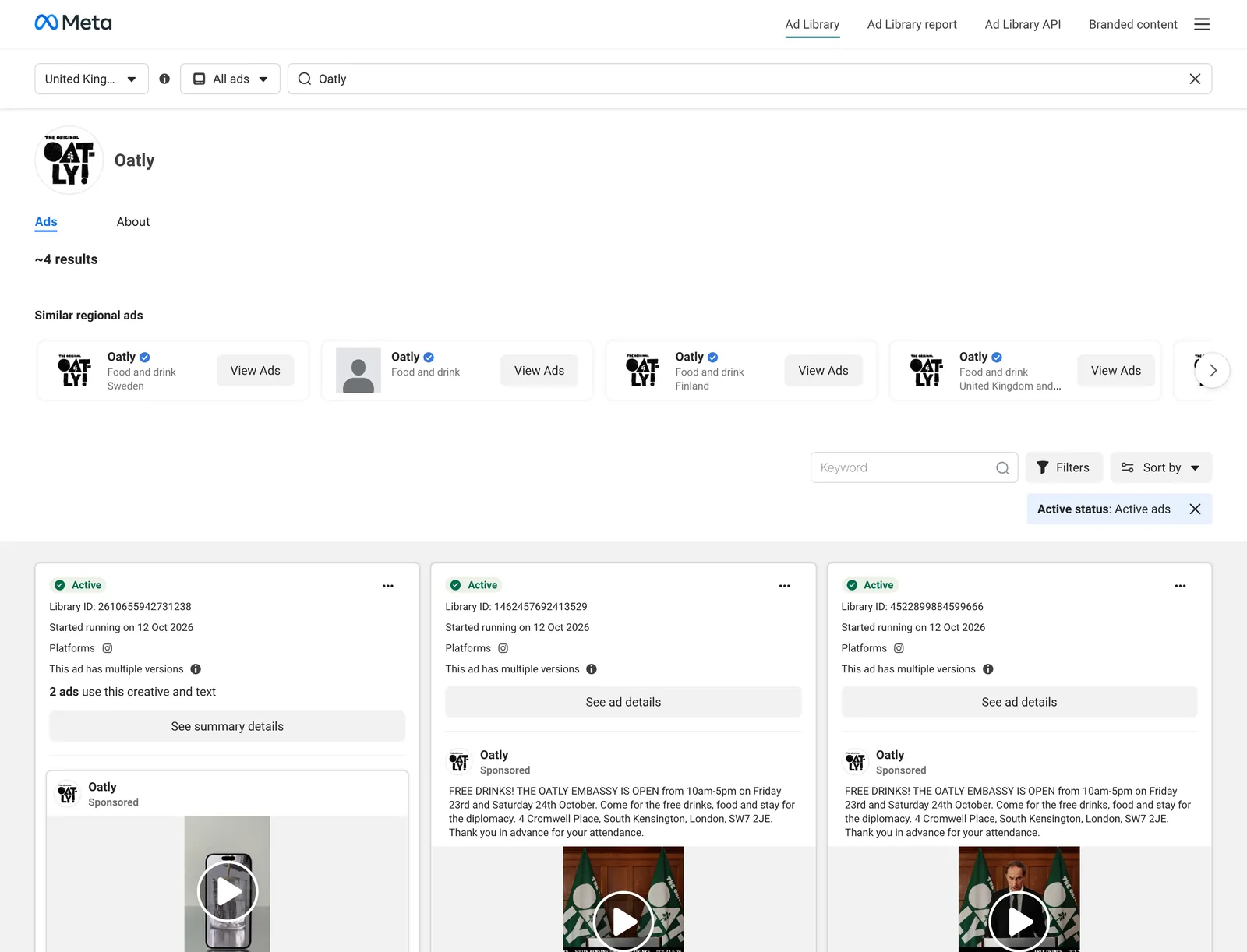Screen dimensions: 1247x952
Task: Play the video in ad 1462457692413529
Action: 623,922
